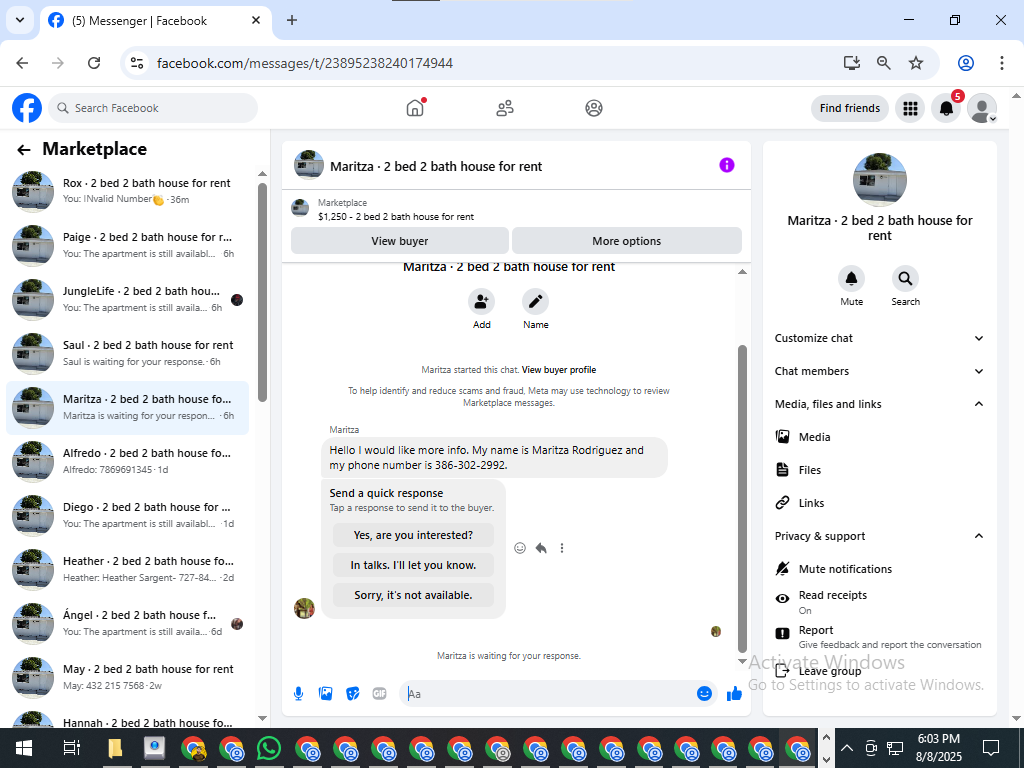This screenshot has height=768, width=1024.
Task: Open Media in right panel
Action: click(x=879, y=437)
